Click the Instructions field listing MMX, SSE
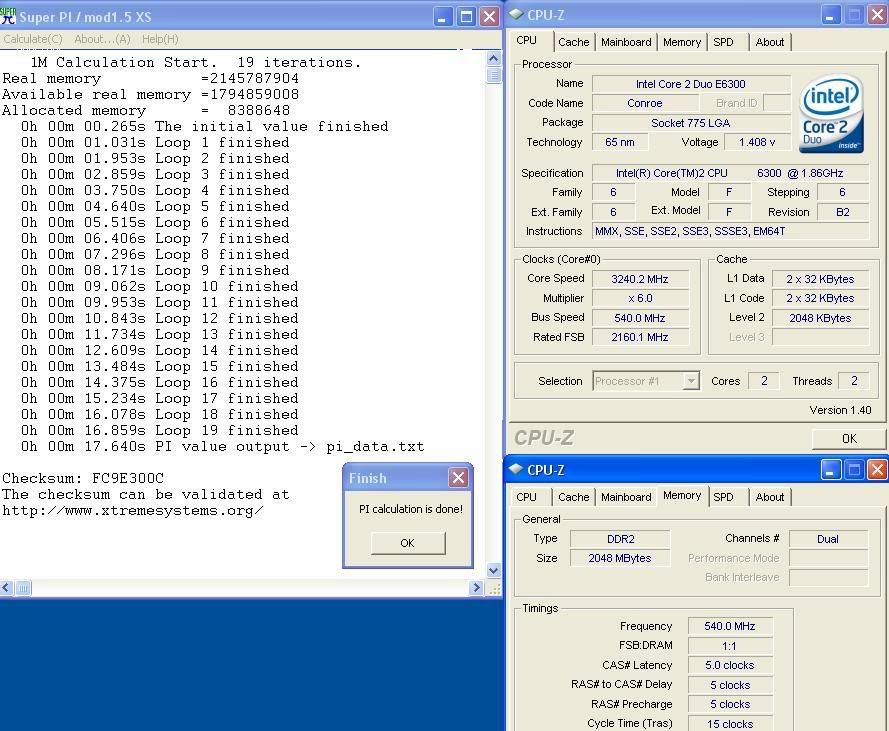This screenshot has width=889, height=731. [x=730, y=231]
